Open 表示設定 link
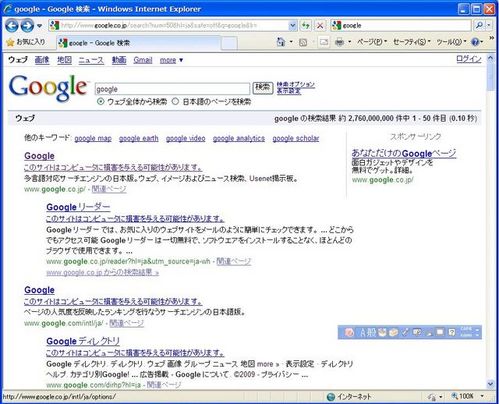Screen dimensions: 499x404 pos(289,91)
